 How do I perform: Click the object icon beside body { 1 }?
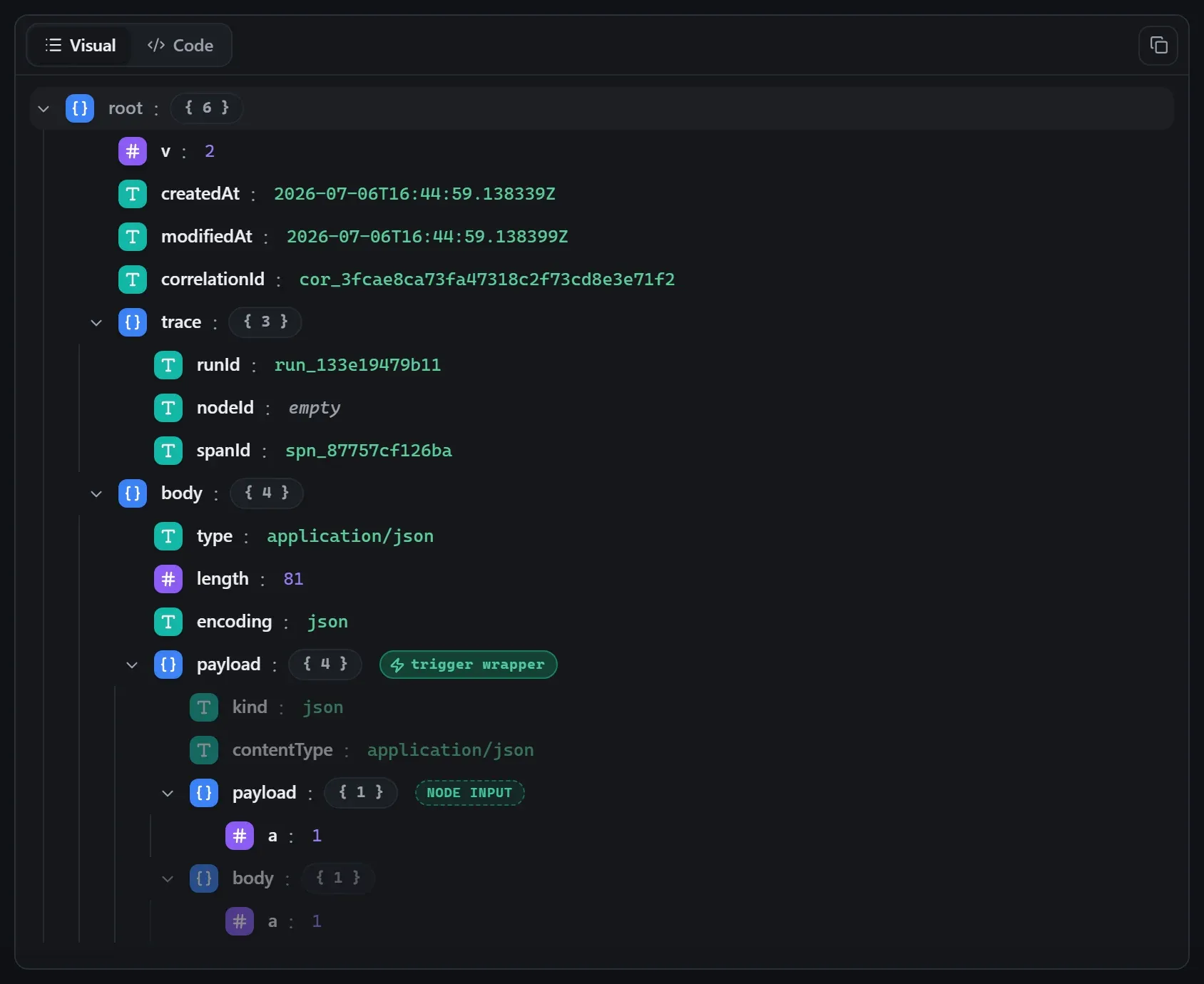point(204,878)
